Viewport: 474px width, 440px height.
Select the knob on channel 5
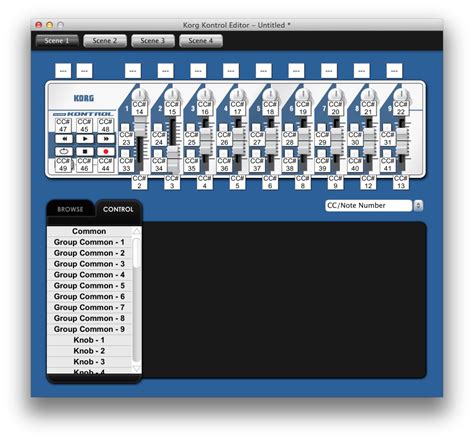[271, 95]
